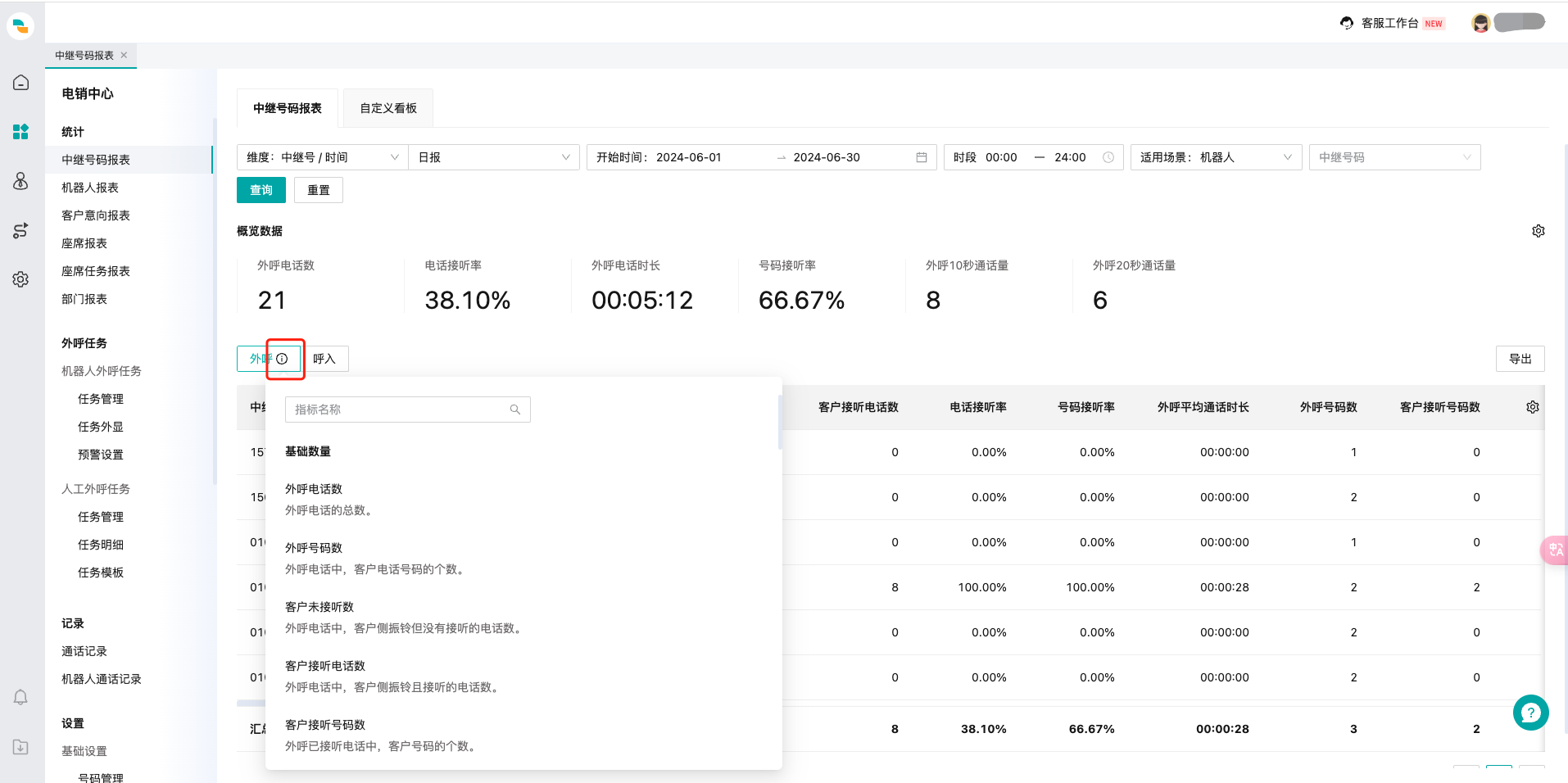1568x783 pixels.
Task: Open the workflow route icon in sidebar
Action: [21, 230]
